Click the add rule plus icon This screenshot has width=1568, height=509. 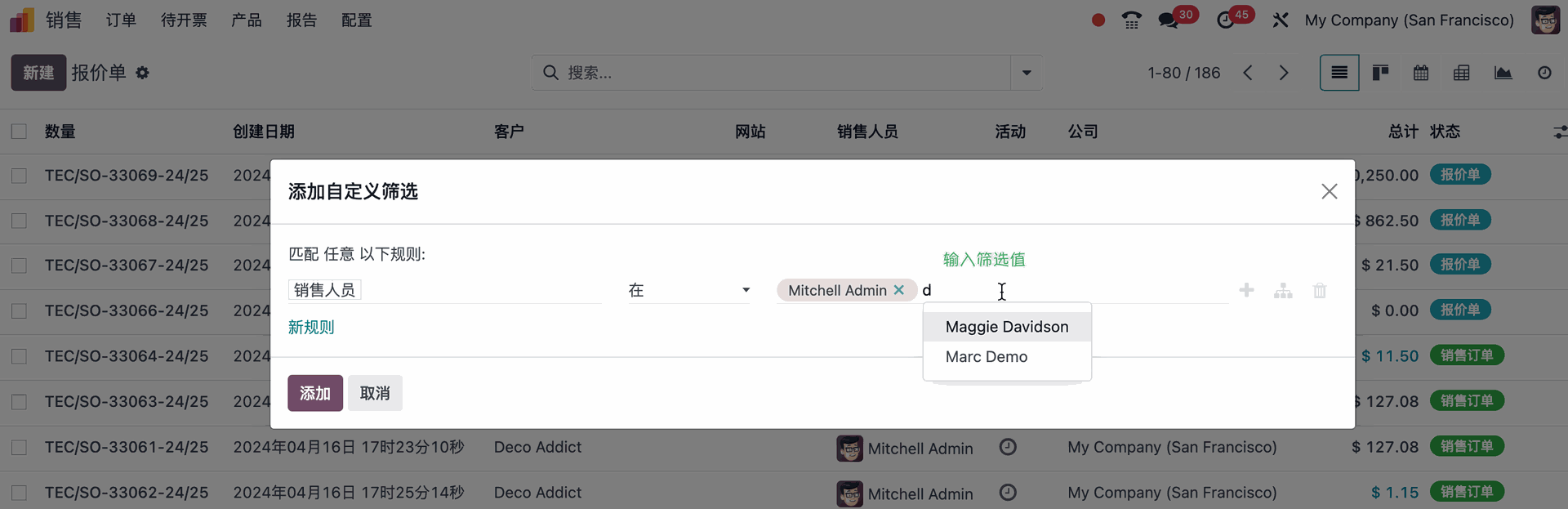coord(1246,290)
